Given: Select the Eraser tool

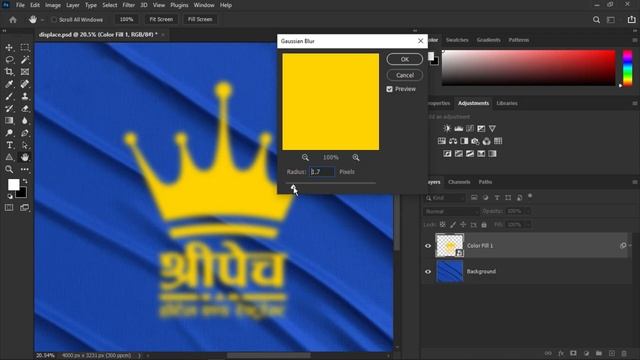Looking at the screenshot, I should point(25,109).
